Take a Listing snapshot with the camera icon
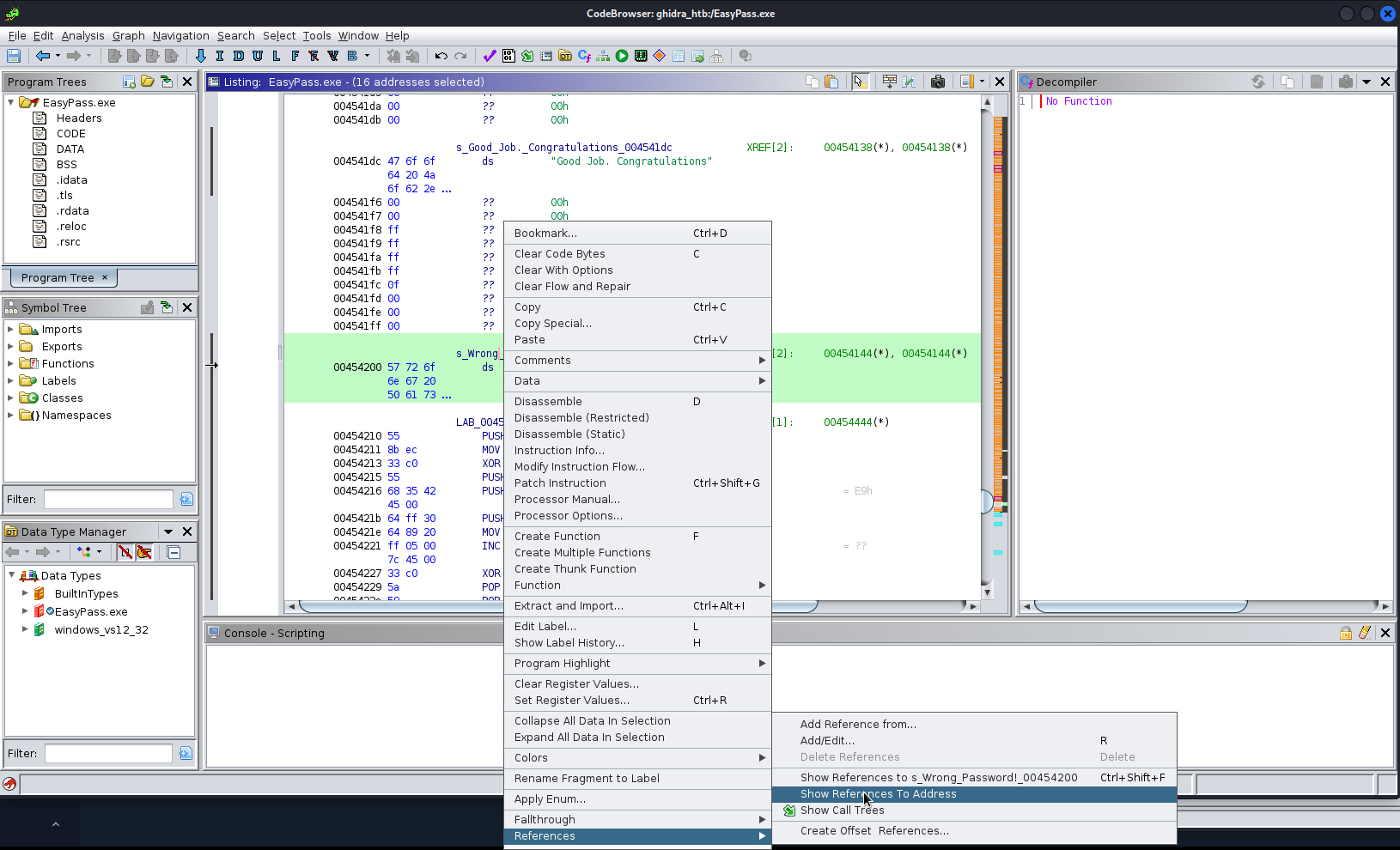This screenshot has width=1400, height=850. (938, 82)
